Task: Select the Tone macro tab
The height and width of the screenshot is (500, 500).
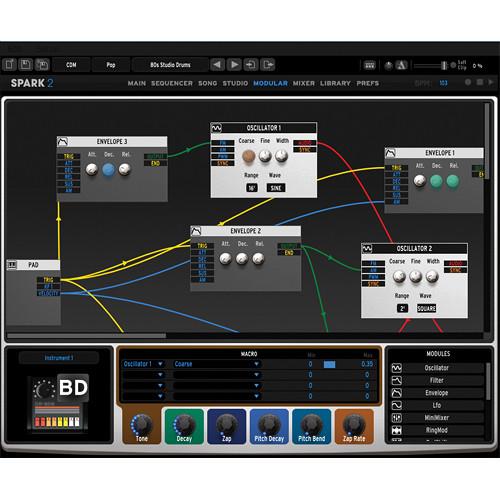Action: 142,427
